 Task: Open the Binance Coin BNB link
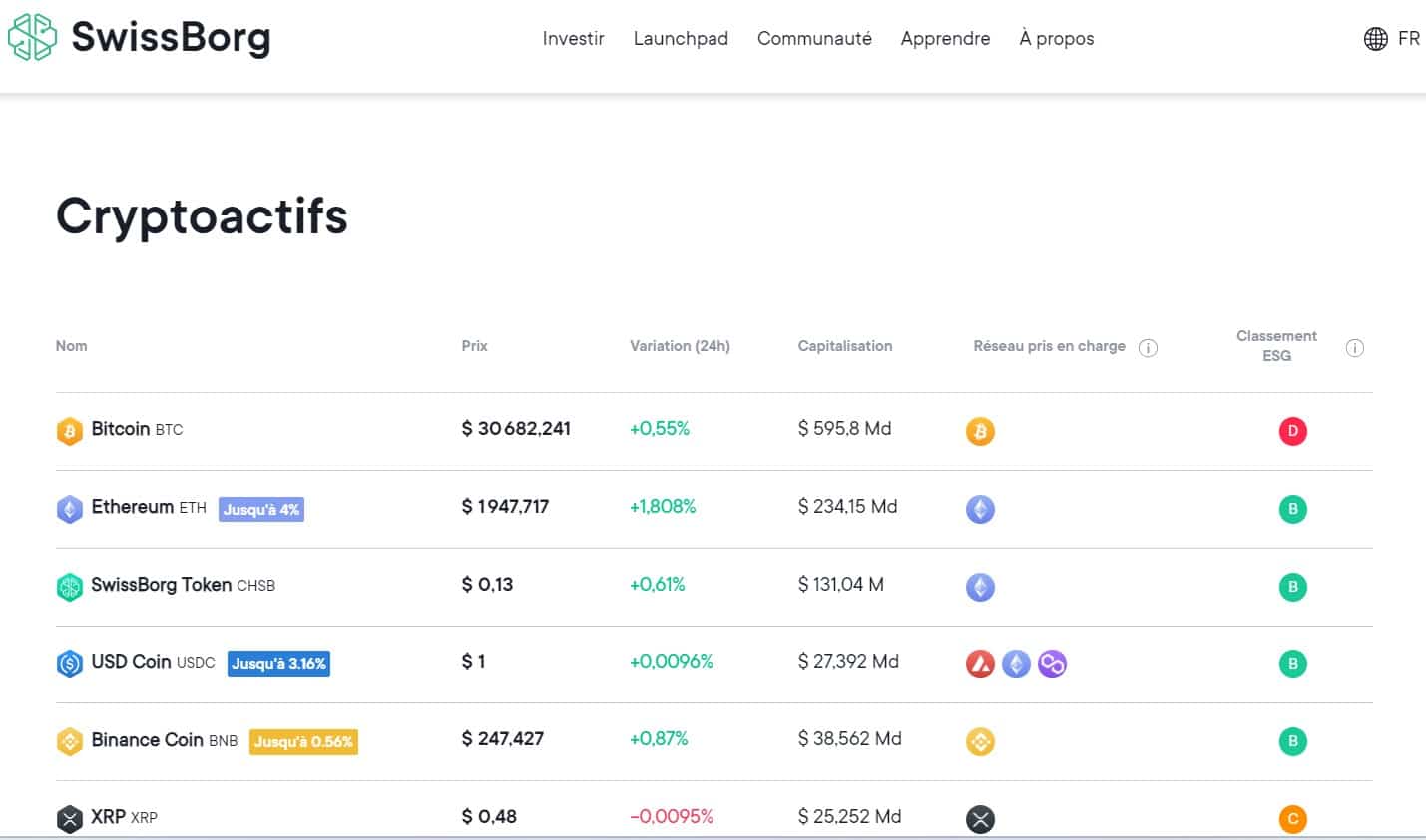point(165,740)
